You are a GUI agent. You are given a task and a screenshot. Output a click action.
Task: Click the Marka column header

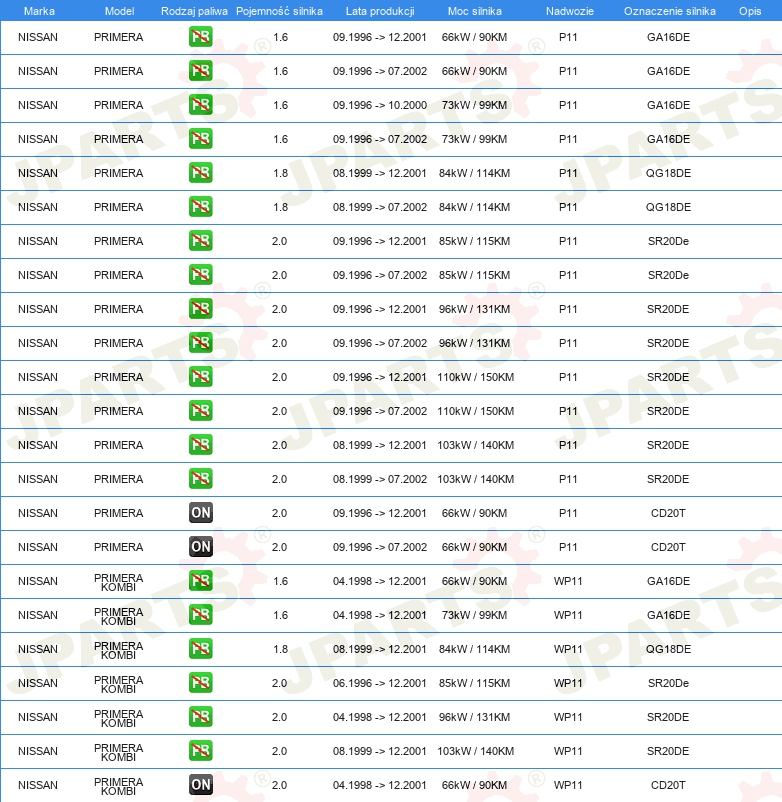[39, 11]
